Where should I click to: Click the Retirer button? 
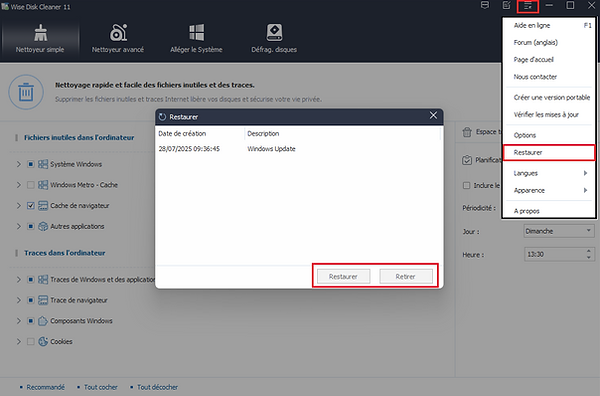[x=406, y=276]
